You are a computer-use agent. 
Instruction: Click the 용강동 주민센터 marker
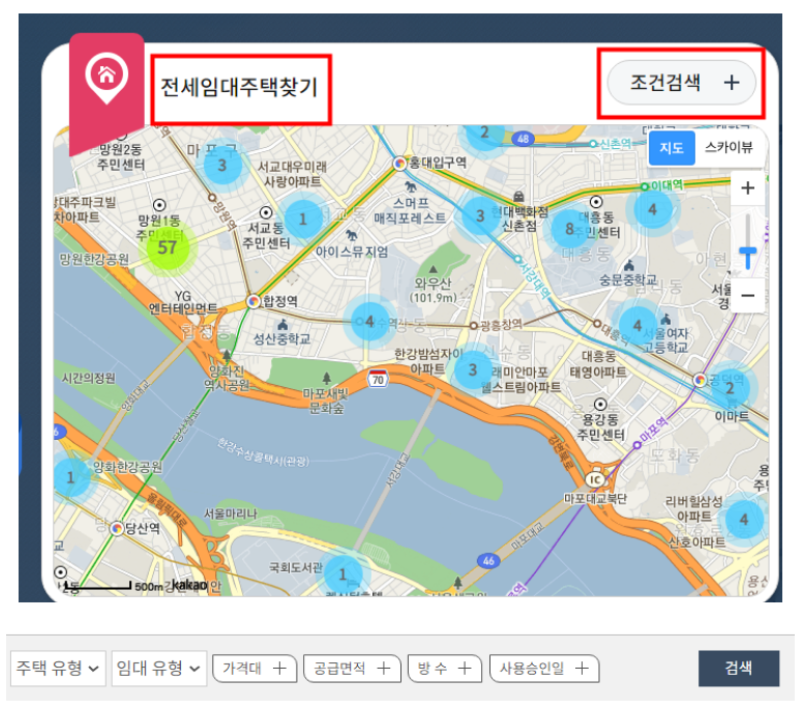pos(601,404)
